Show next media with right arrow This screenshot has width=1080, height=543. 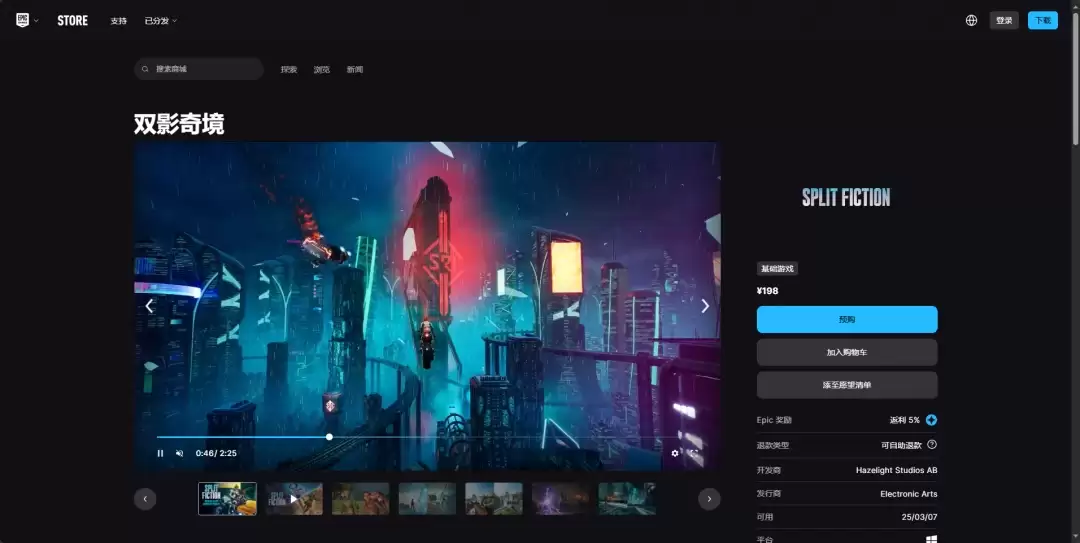pos(705,306)
